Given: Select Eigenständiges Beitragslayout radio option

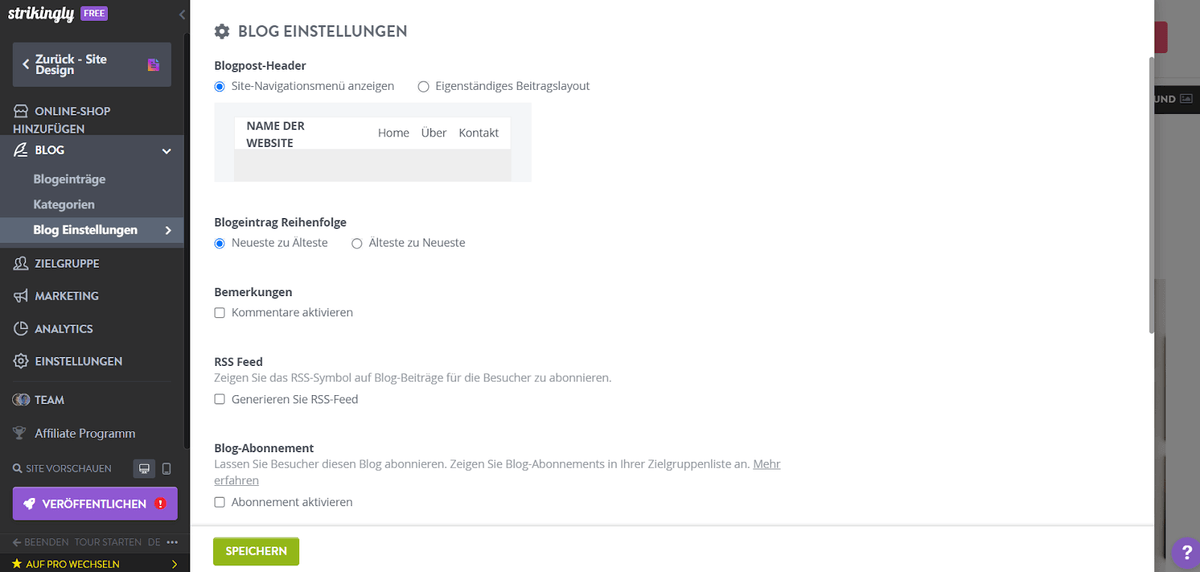Looking at the screenshot, I should (x=423, y=86).
